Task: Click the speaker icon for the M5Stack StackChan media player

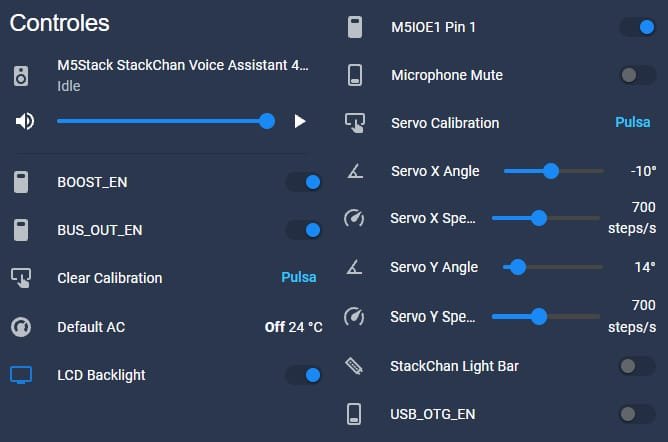Action: click(x=21, y=76)
